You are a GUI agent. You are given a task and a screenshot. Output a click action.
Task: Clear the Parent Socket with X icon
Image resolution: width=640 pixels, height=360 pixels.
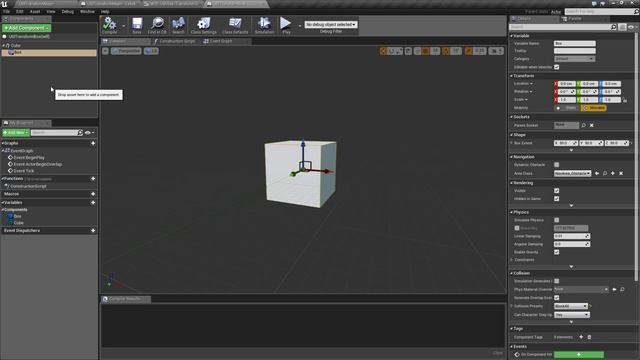click(x=591, y=125)
